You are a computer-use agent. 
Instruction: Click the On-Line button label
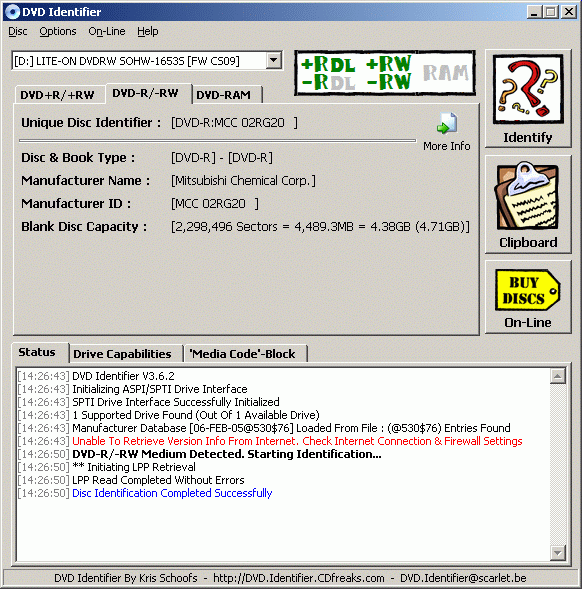coord(528,323)
